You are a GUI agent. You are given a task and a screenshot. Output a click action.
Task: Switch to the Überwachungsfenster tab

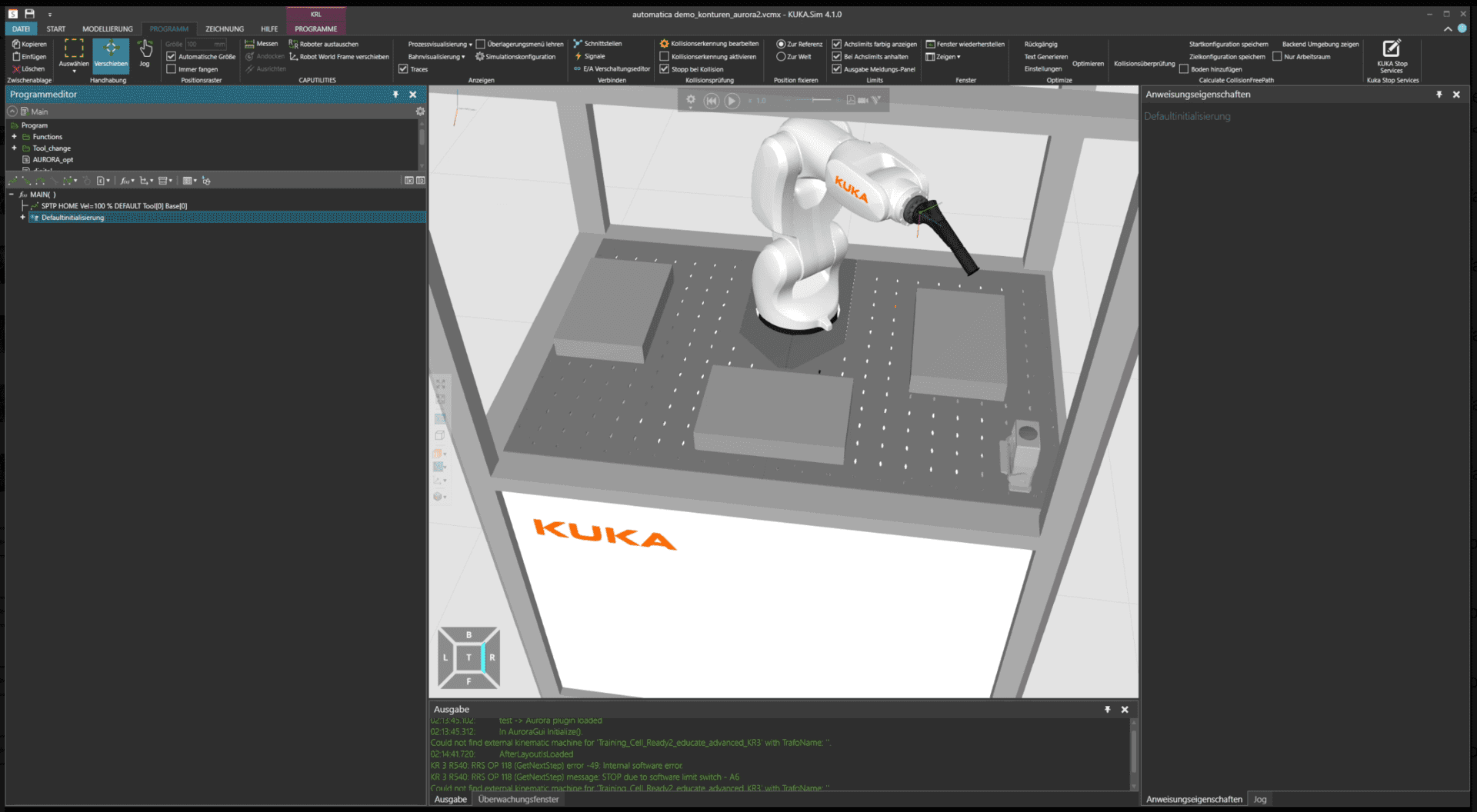(518, 799)
